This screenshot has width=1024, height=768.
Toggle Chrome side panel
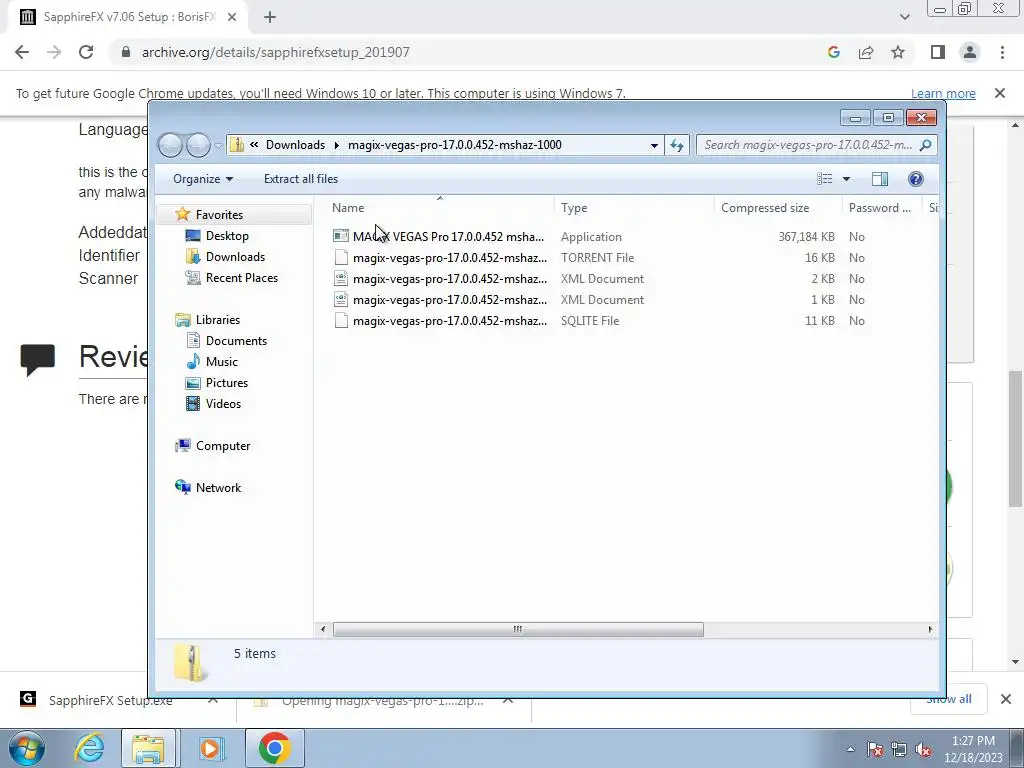pyautogui.click(x=938, y=52)
